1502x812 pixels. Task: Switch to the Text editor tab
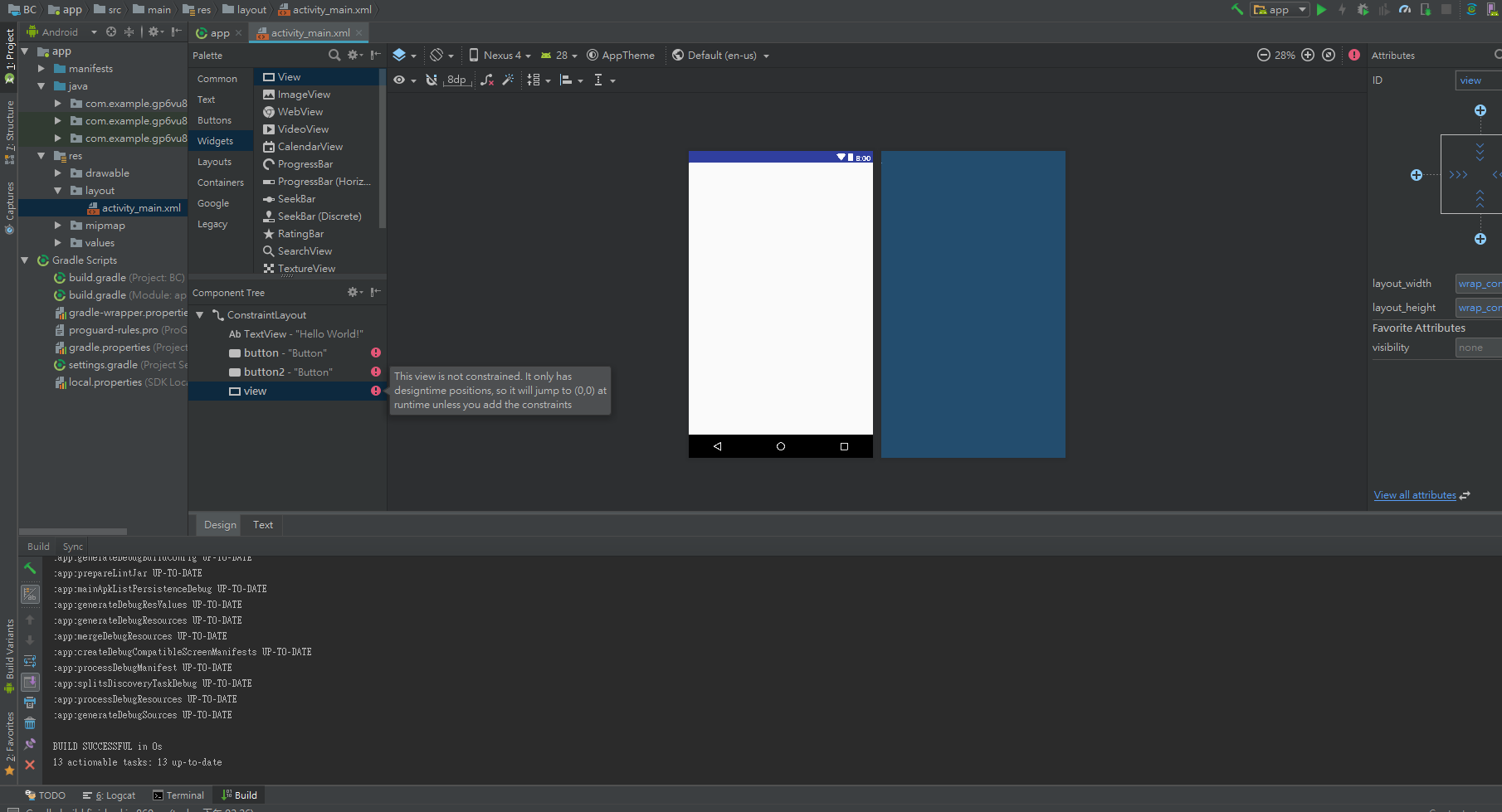point(262,524)
